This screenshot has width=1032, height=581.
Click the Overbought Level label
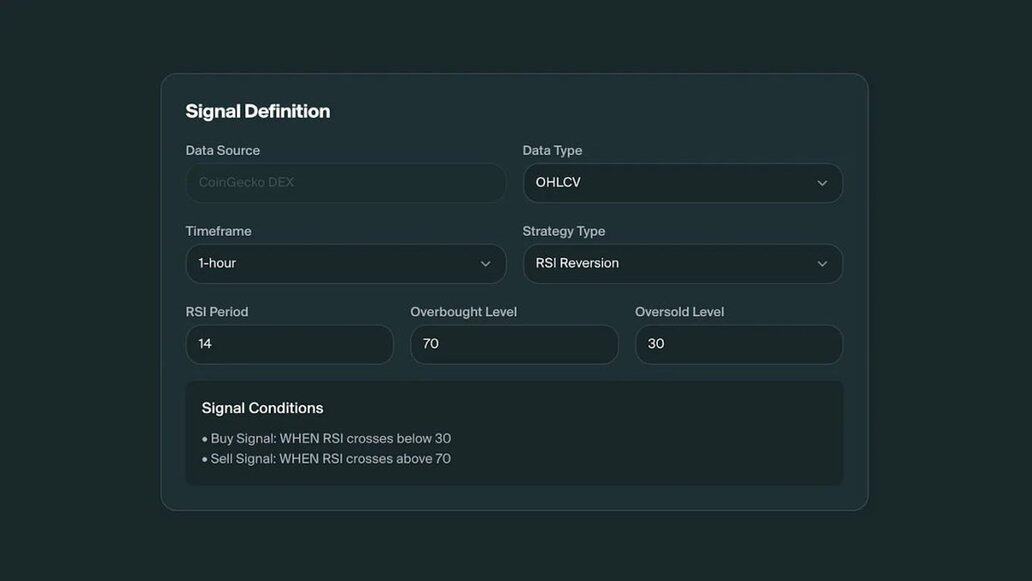[463, 312]
